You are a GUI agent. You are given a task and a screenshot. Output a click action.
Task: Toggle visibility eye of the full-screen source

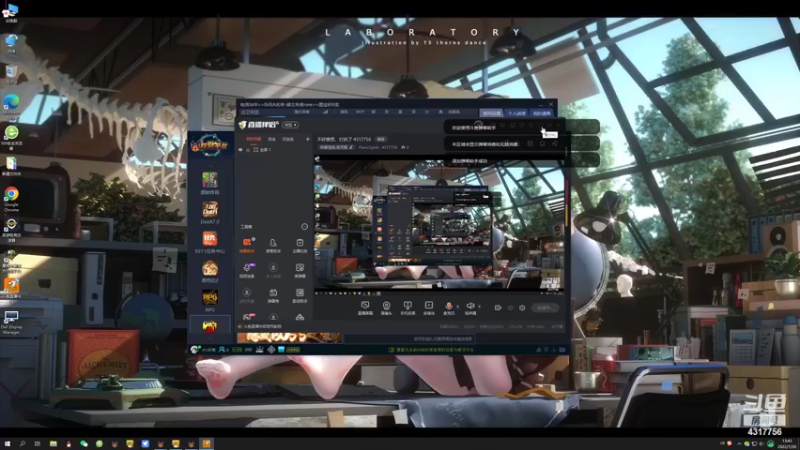pos(241,149)
